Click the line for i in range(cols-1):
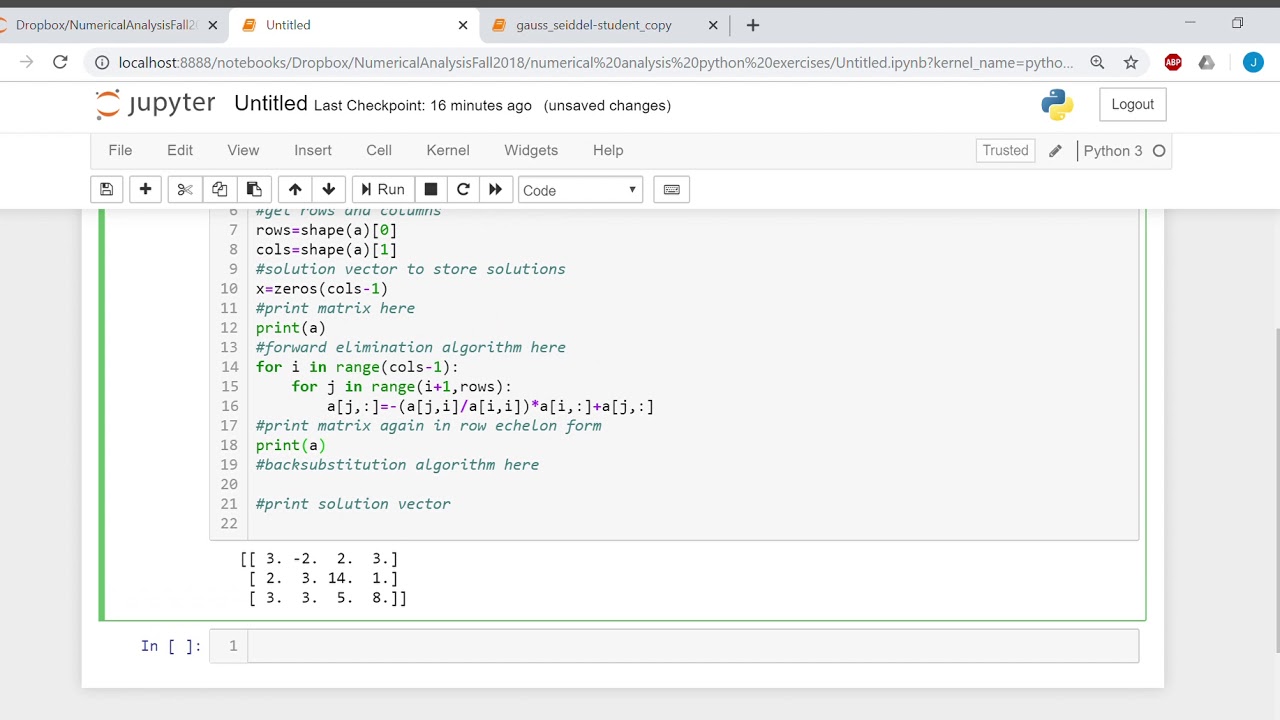The height and width of the screenshot is (720, 1280). point(357,367)
